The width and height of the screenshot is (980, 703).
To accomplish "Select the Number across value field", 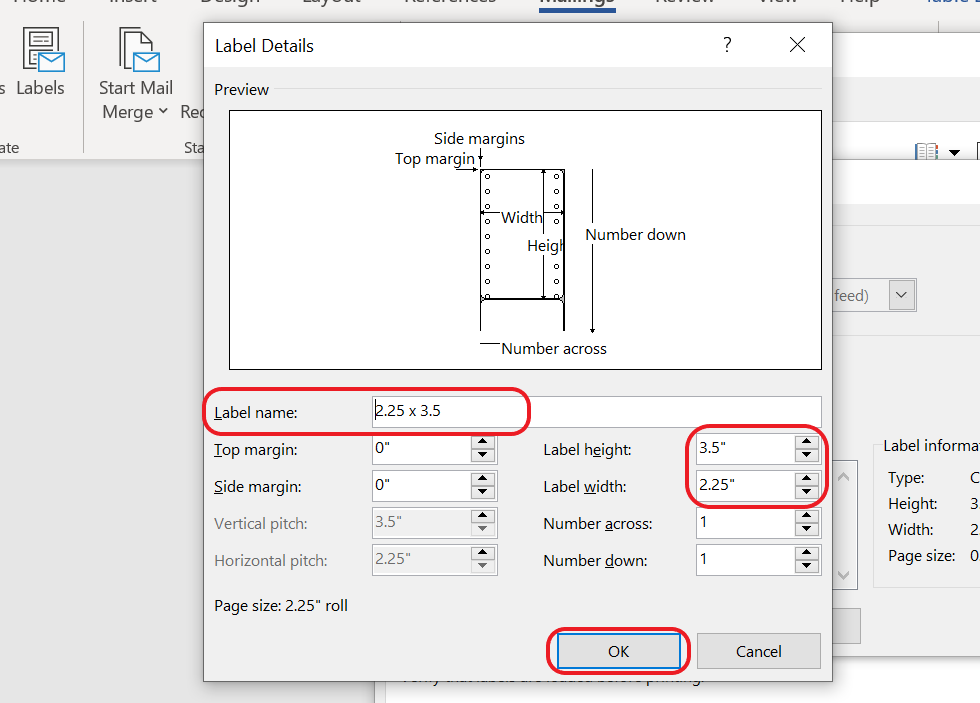I will click(x=743, y=523).
